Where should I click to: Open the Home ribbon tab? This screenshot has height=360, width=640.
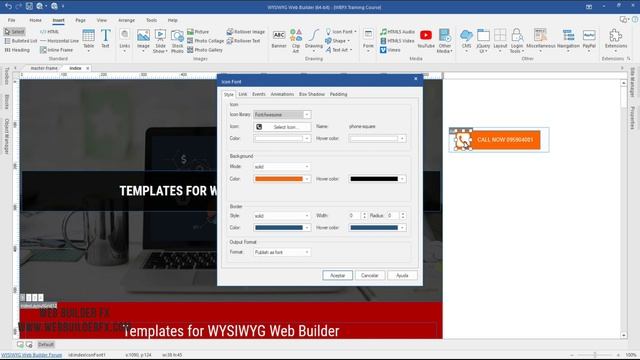pos(36,20)
